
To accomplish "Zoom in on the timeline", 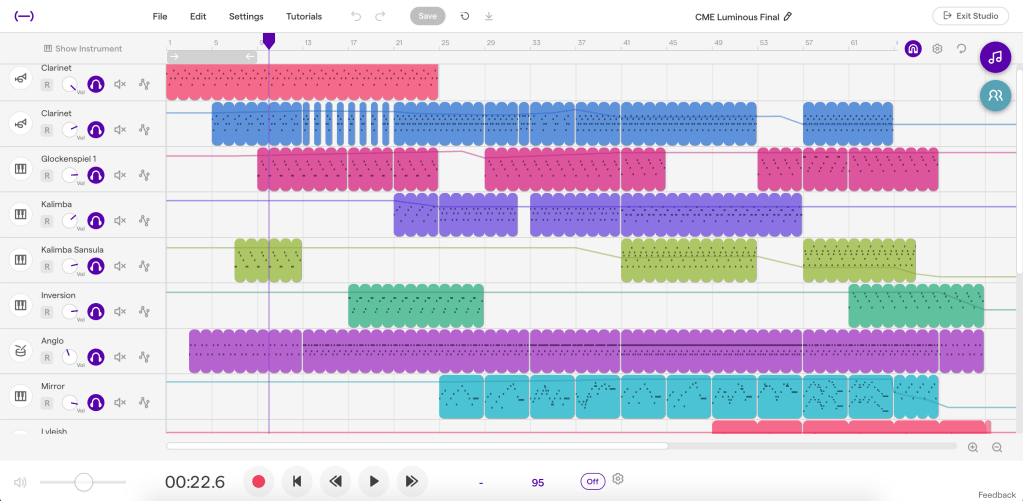I will tap(973, 447).
